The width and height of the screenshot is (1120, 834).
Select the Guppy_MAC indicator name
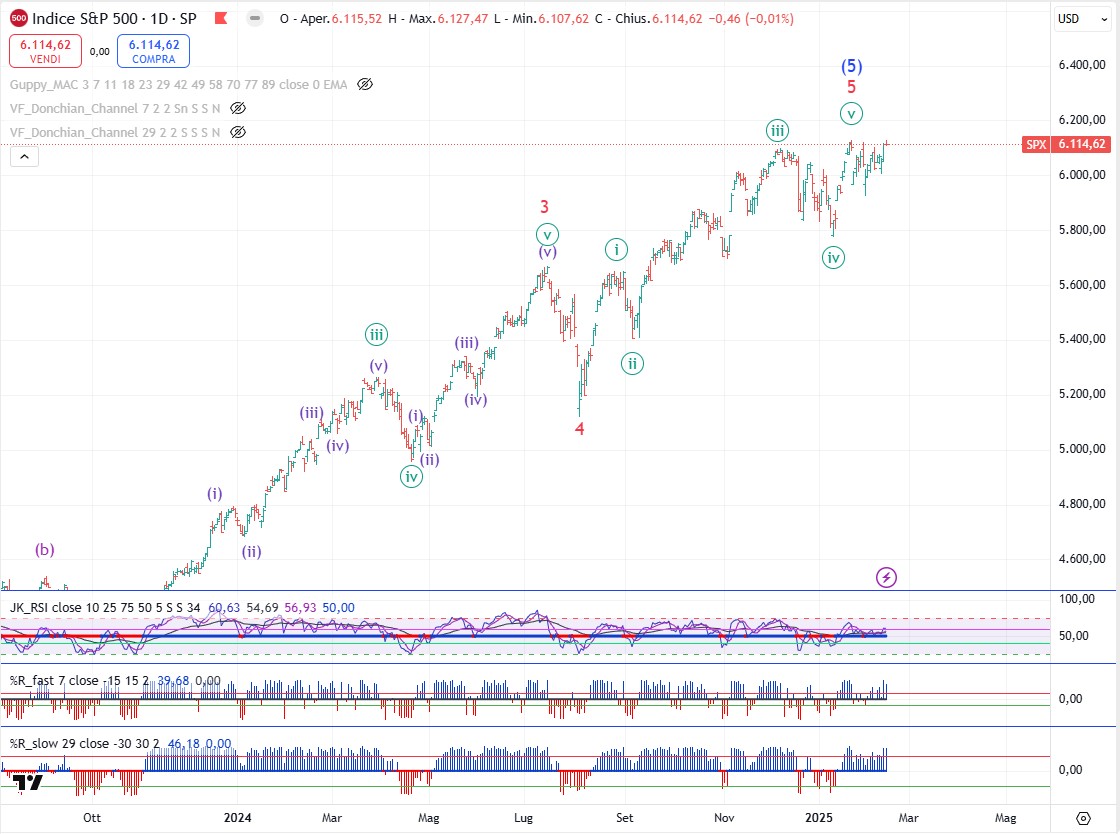click(179, 84)
